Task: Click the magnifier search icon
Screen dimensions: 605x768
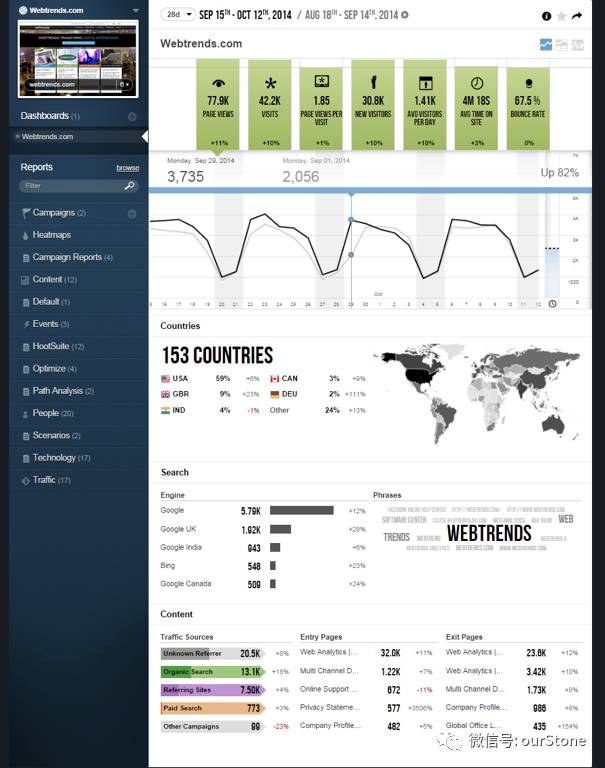Action: 130,186
